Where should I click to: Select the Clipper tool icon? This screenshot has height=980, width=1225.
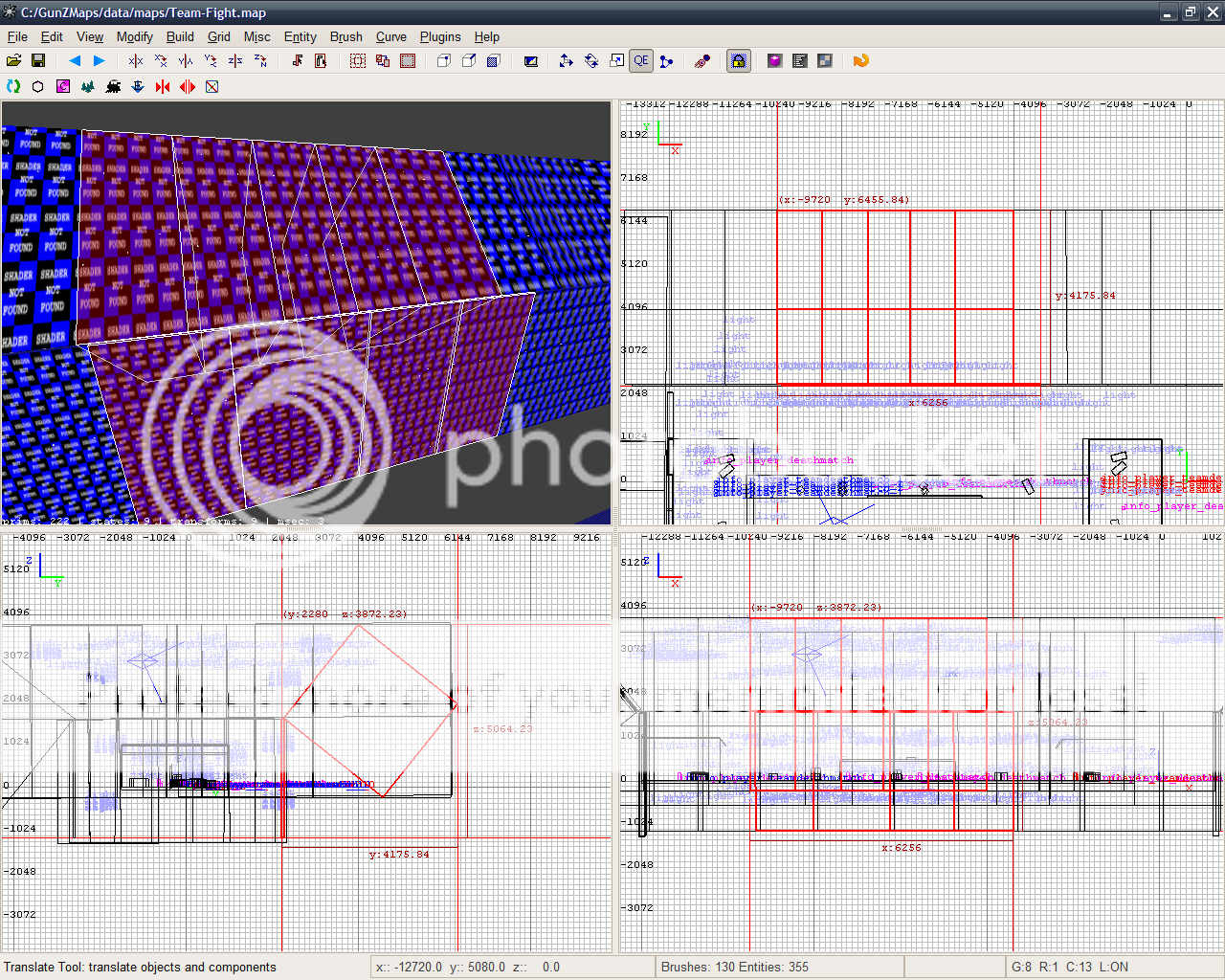pyautogui.click(x=667, y=61)
